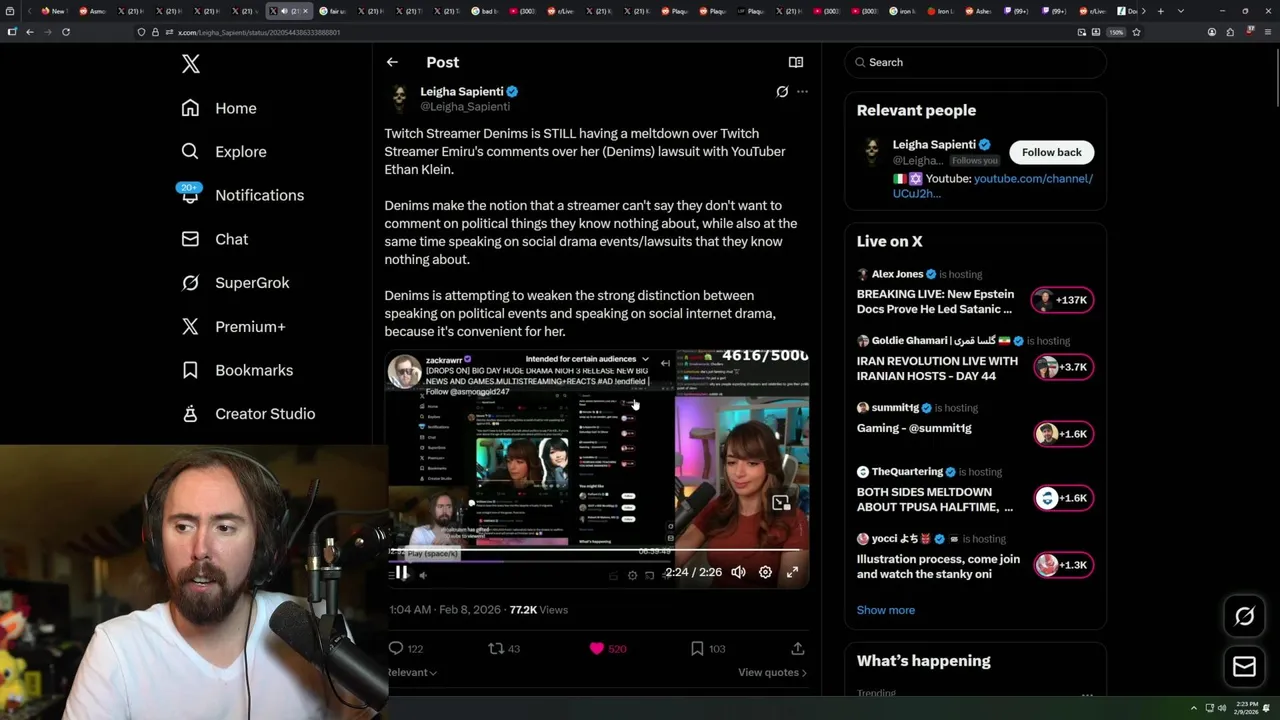Switch to the 'bad b' browser tab

pos(487,11)
